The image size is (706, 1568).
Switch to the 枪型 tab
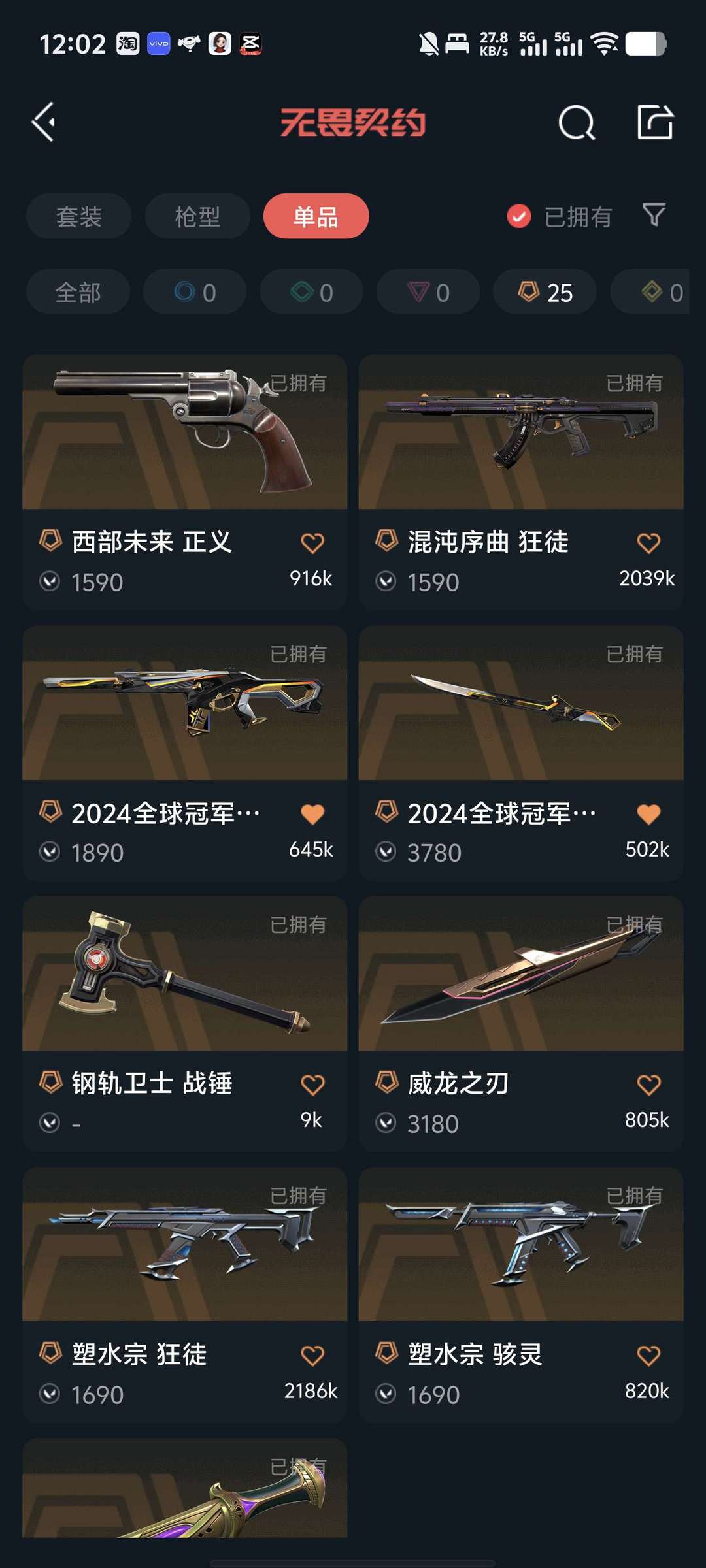coord(197,216)
